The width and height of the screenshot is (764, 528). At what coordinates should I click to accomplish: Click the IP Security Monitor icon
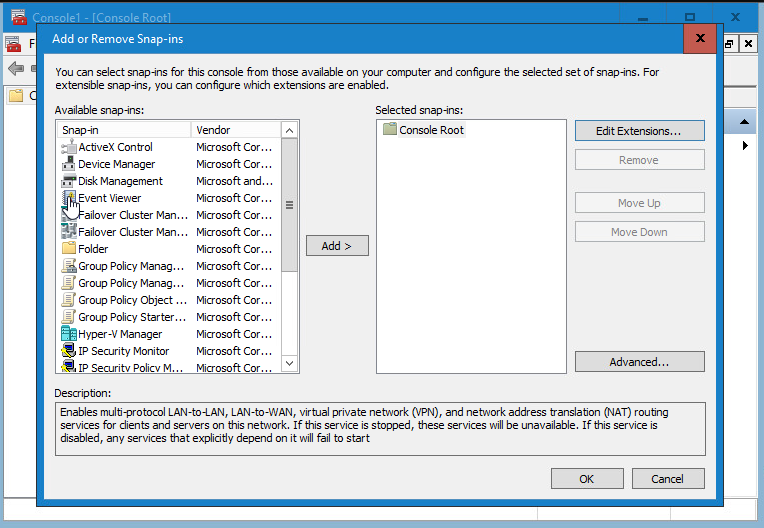69,351
